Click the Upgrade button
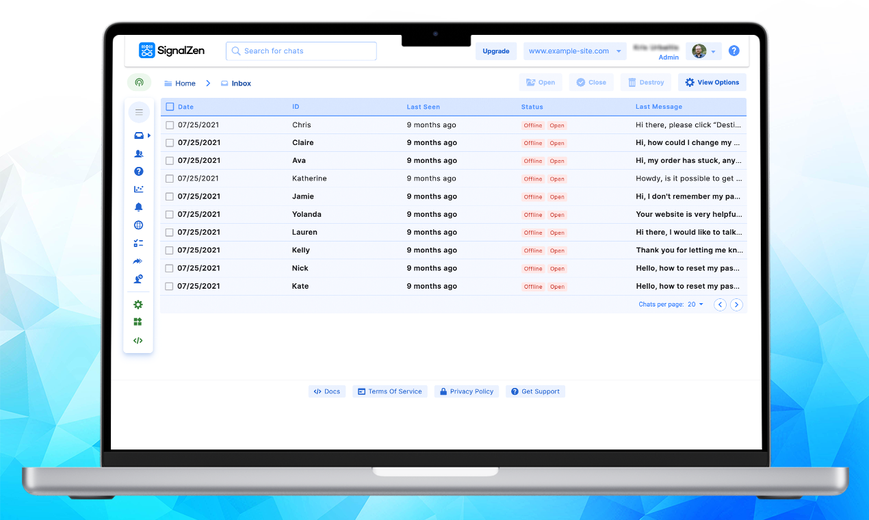This screenshot has width=869, height=520. 495,51
